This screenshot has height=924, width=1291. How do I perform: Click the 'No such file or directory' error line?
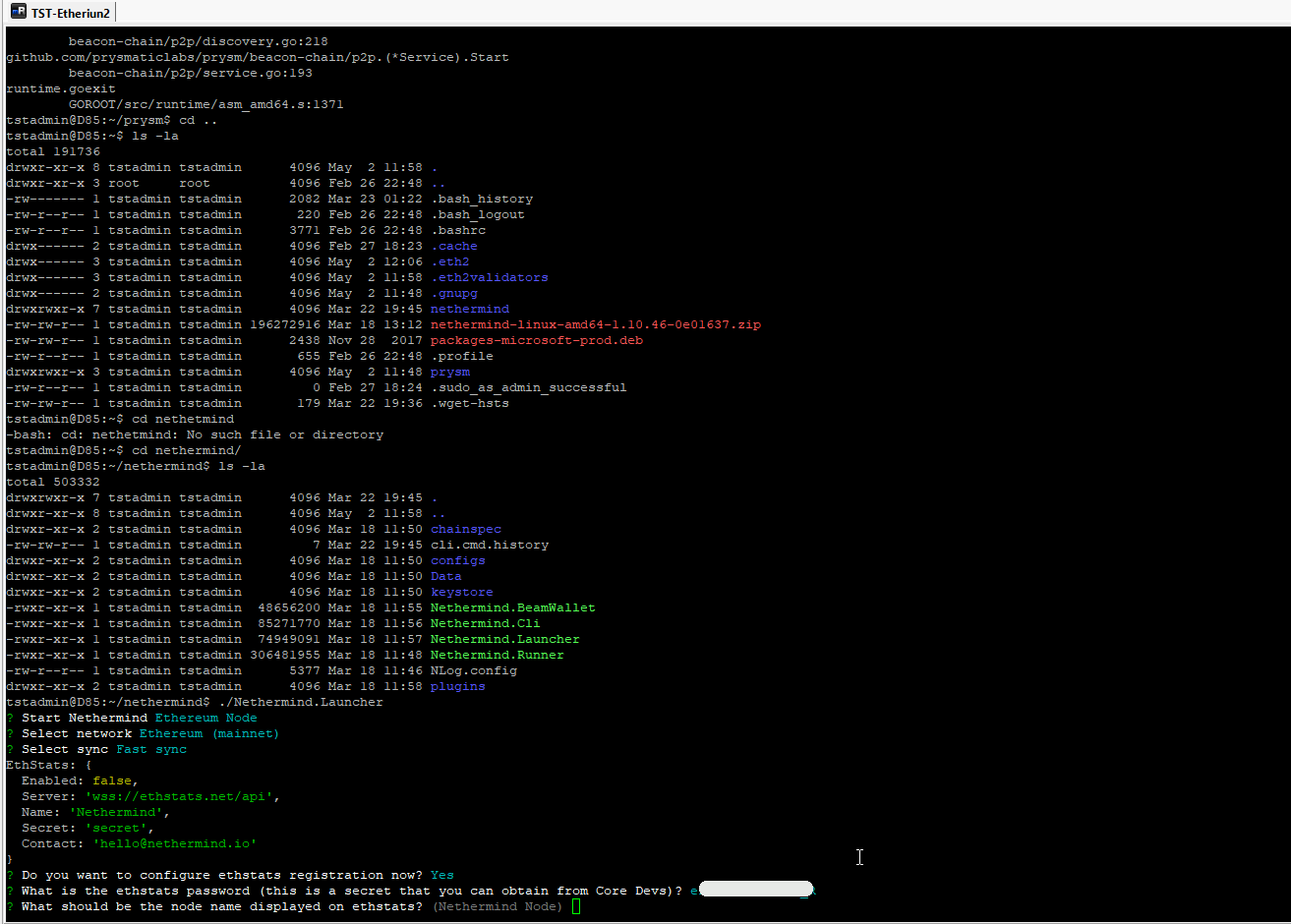click(x=195, y=434)
